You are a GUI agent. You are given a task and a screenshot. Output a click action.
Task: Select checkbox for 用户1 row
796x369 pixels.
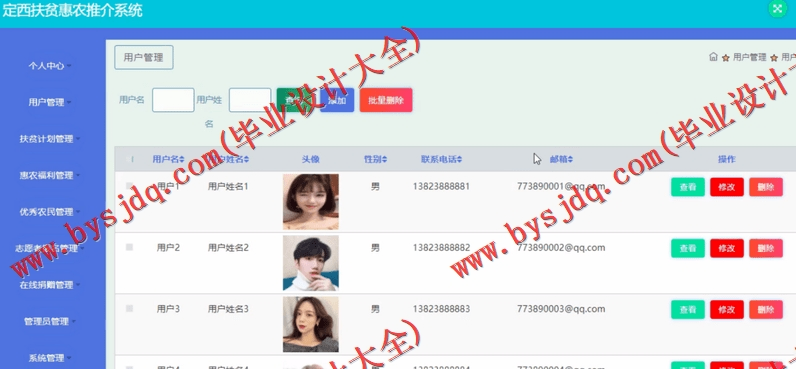(129, 186)
